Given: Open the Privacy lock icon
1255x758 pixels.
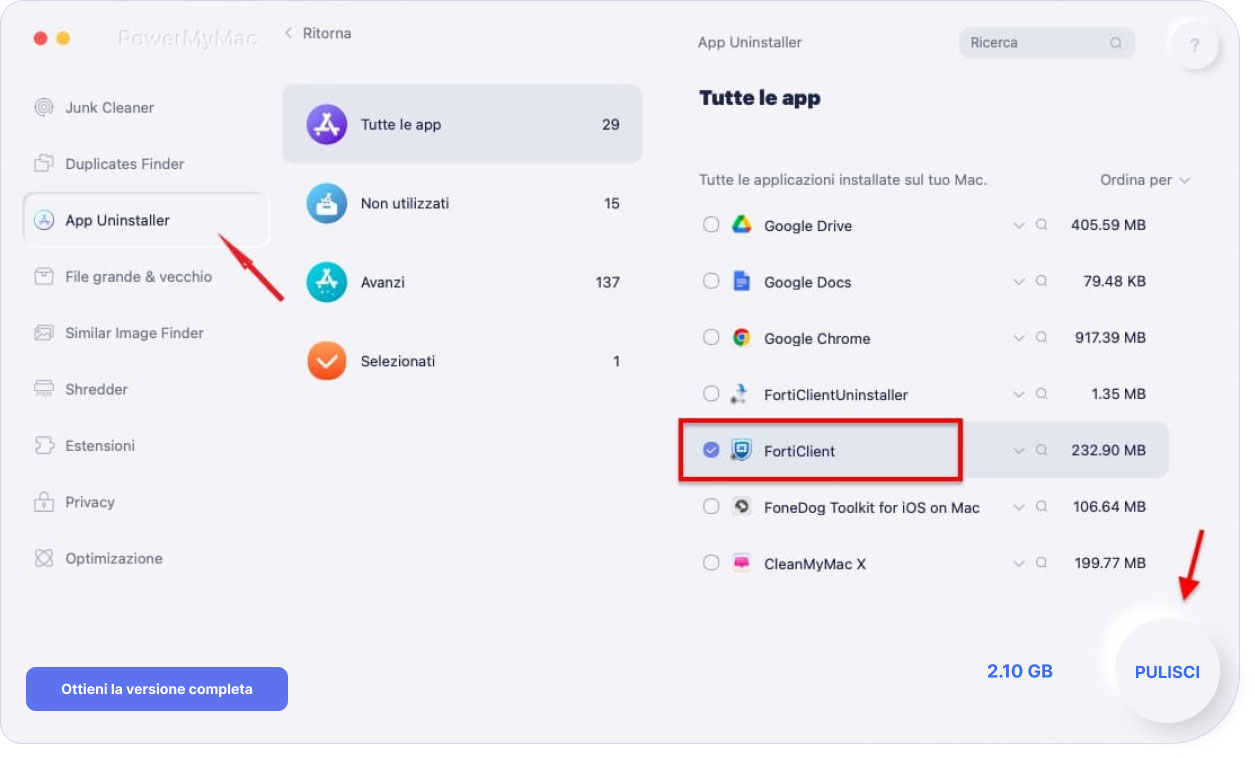Looking at the screenshot, I should point(44,502).
